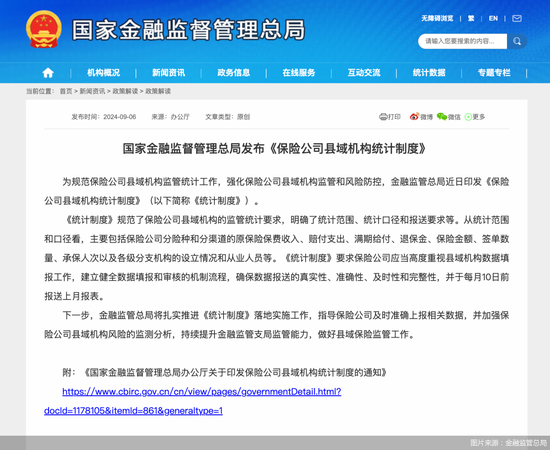Viewport: 550px width, 450px height.
Task: Click 无障碍浏览 accessibility link
Action: coord(437,18)
